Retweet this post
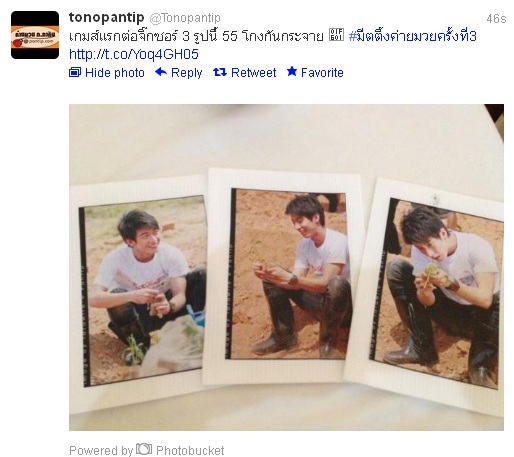 [253, 73]
